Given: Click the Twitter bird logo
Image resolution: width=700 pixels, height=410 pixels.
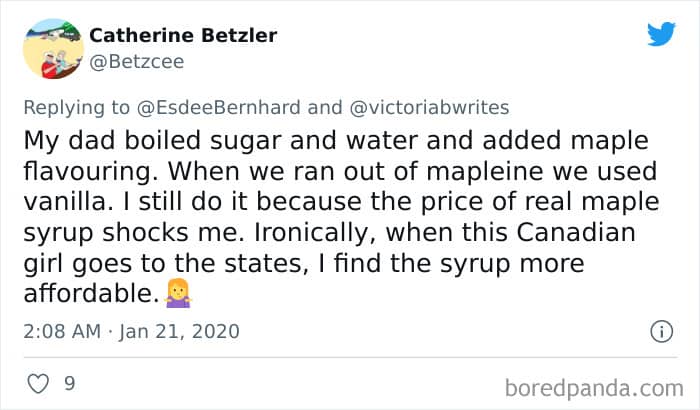Looking at the screenshot, I should coord(661,35).
